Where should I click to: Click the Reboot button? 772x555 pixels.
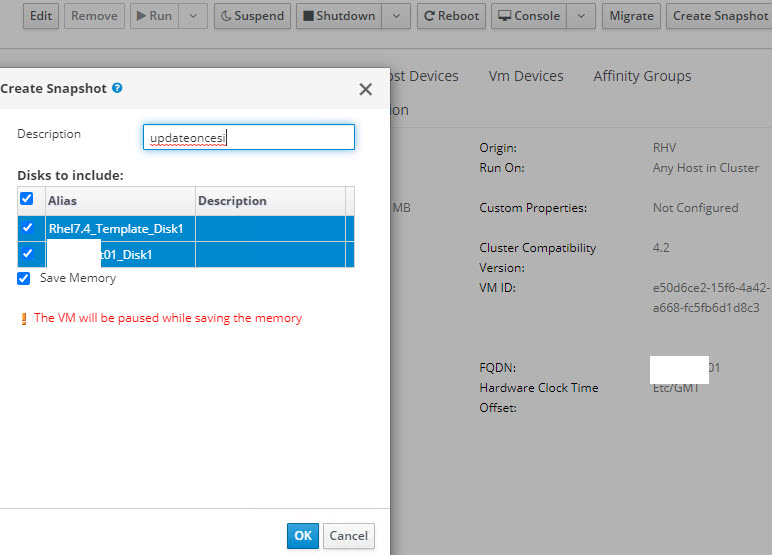click(x=450, y=16)
